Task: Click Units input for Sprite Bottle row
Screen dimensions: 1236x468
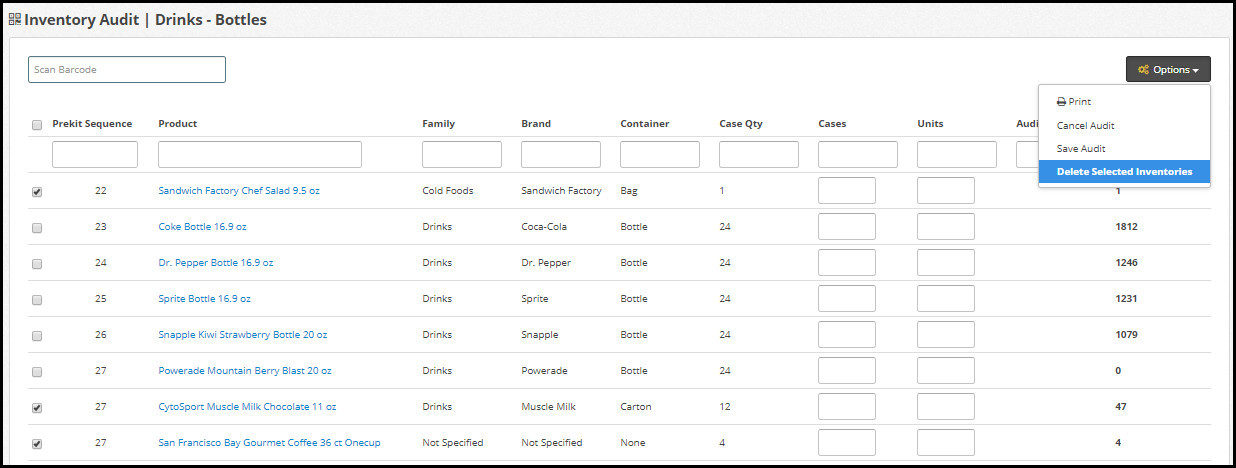Action: 946,298
